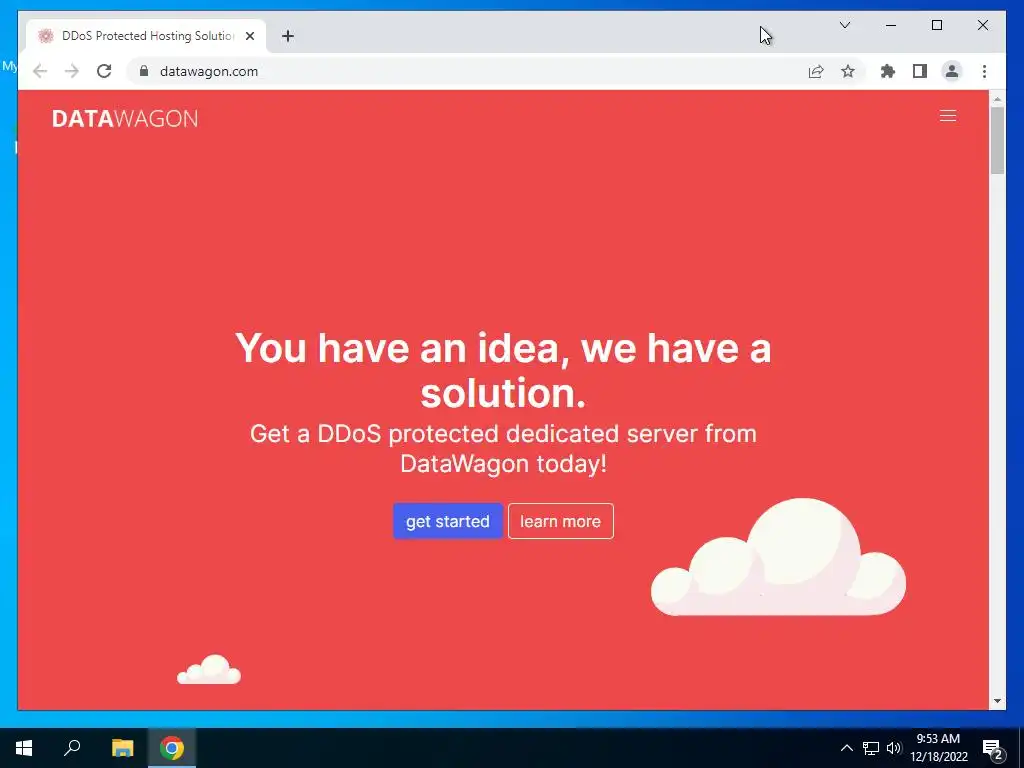Click the page scrollbar thumb

click(997, 140)
